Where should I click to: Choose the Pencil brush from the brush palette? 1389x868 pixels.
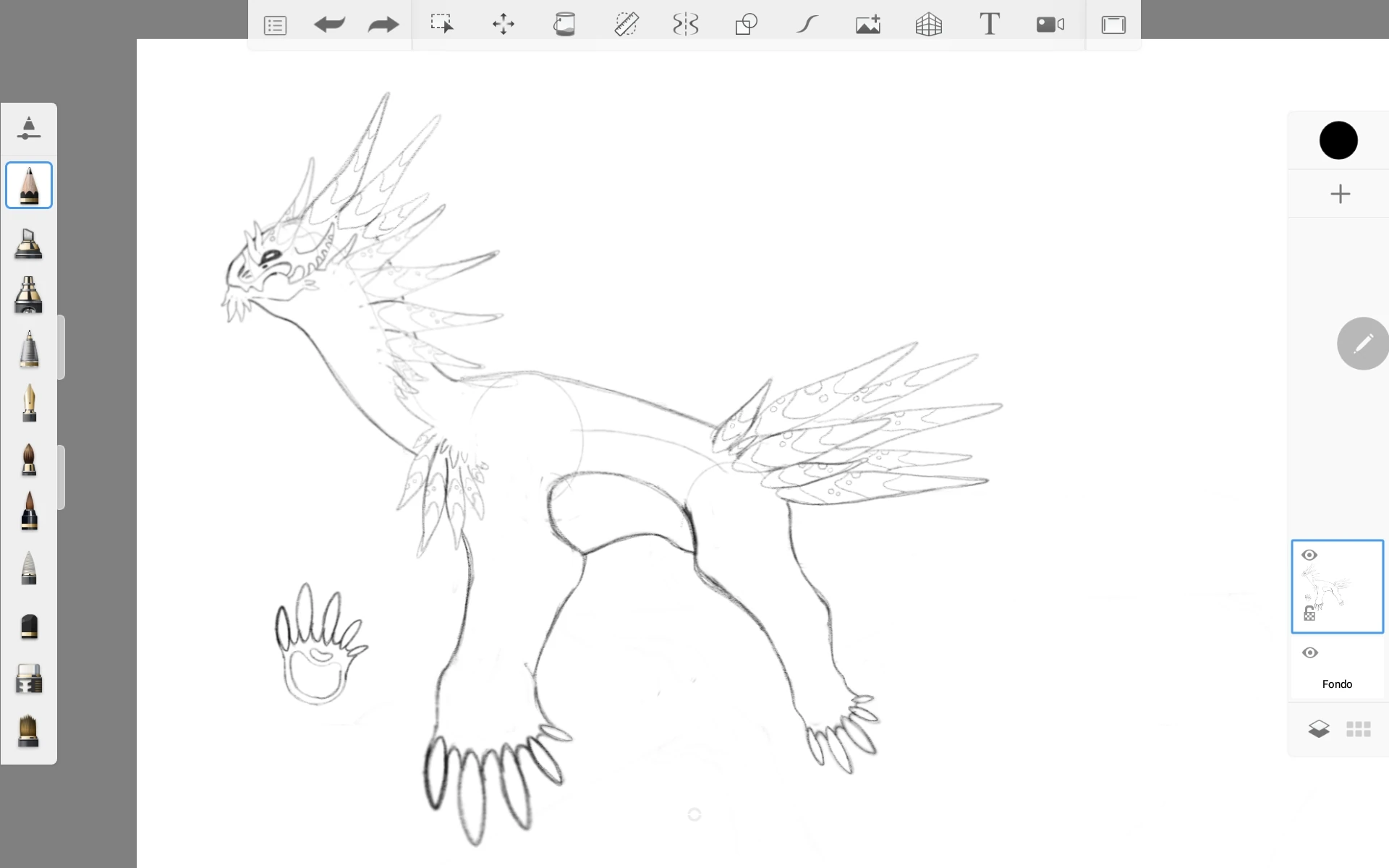(29, 185)
